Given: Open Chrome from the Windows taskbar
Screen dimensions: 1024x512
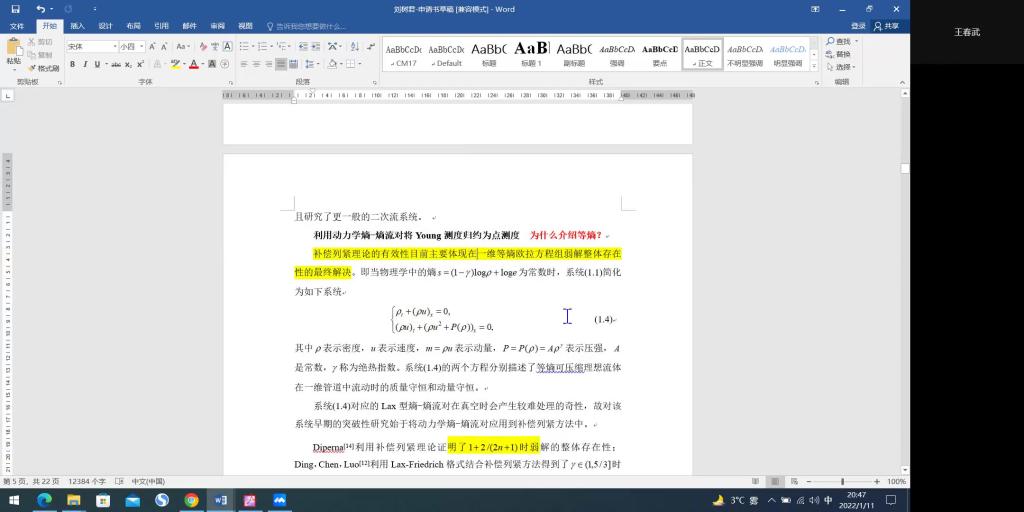Looking at the screenshot, I should click(191, 500).
